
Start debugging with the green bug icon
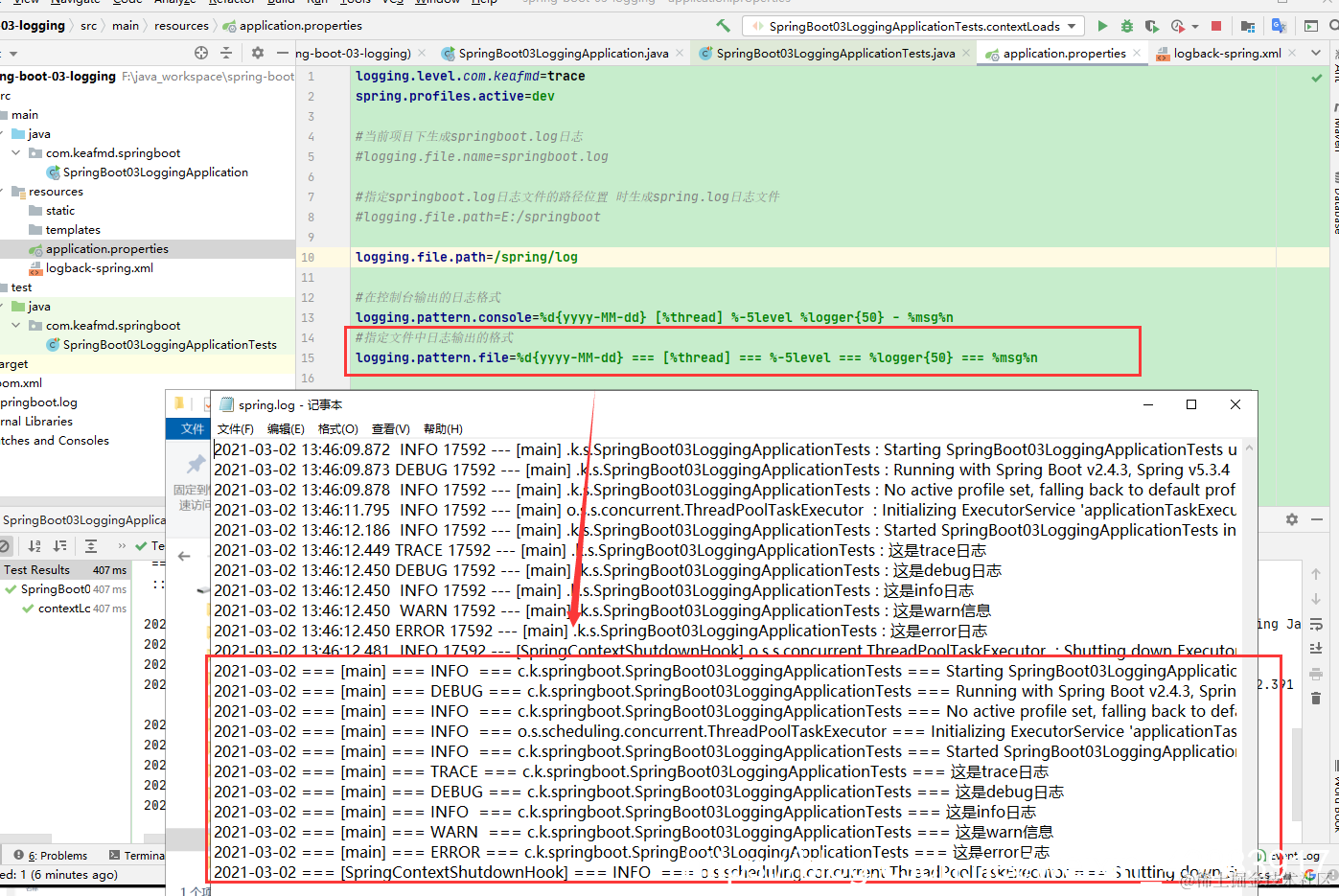click(x=1127, y=26)
